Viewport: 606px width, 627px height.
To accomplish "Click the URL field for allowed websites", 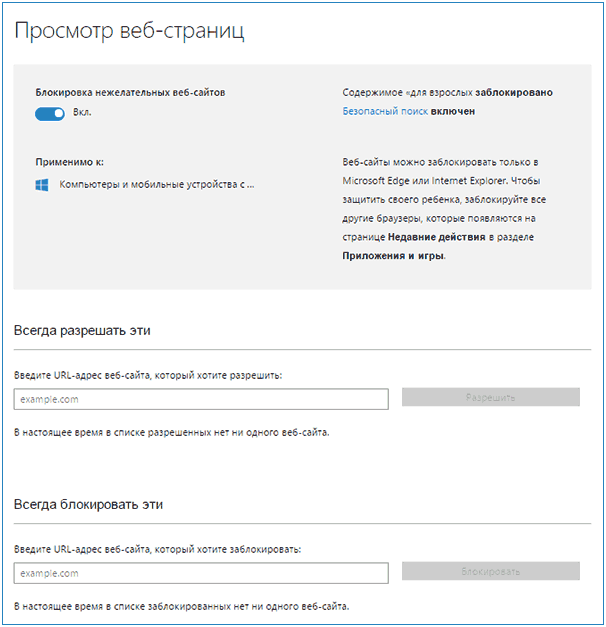I will (x=201, y=399).
